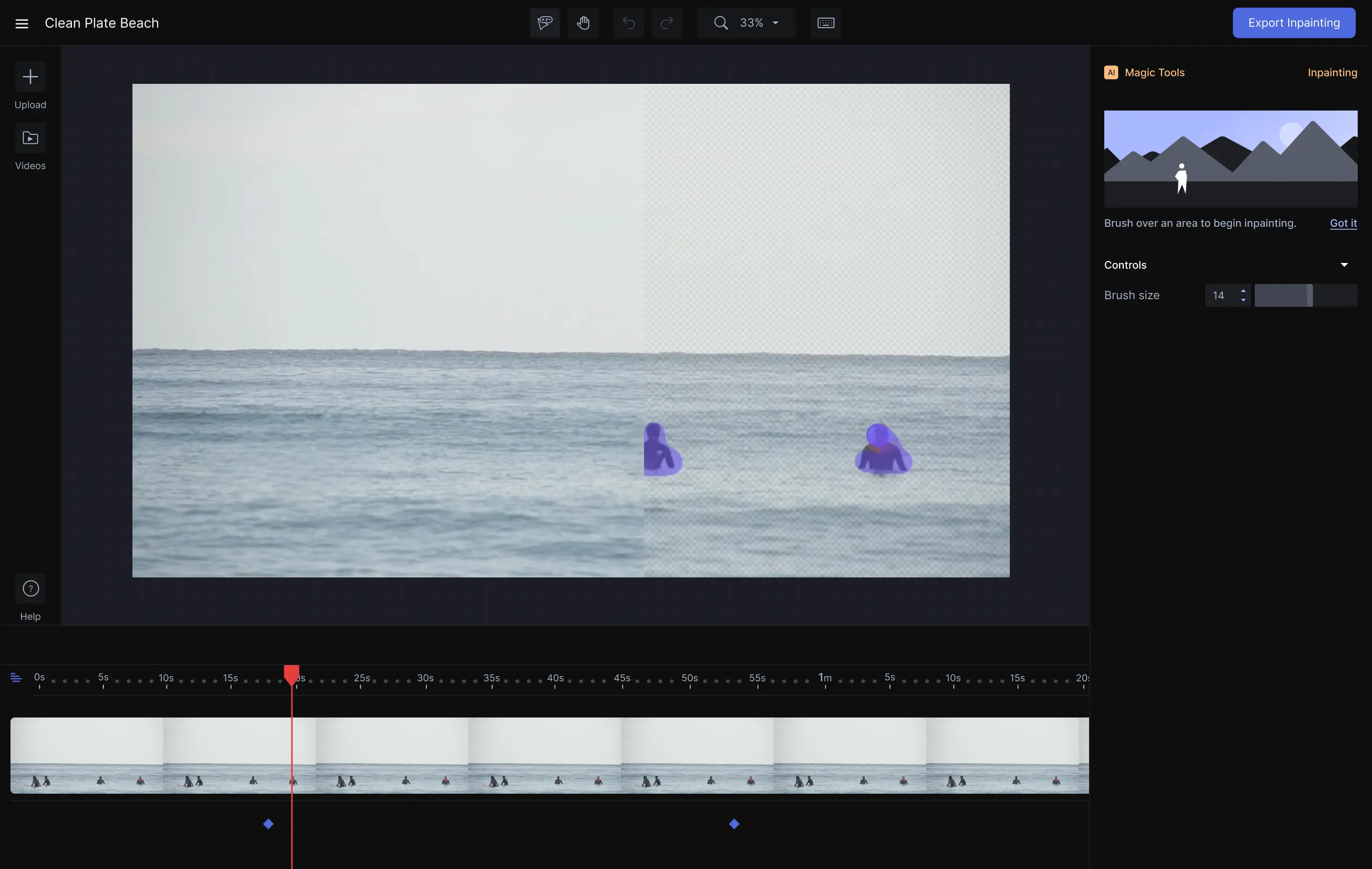The width and height of the screenshot is (1372, 869).
Task: Click the Upload plus icon
Action: click(30, 77)
